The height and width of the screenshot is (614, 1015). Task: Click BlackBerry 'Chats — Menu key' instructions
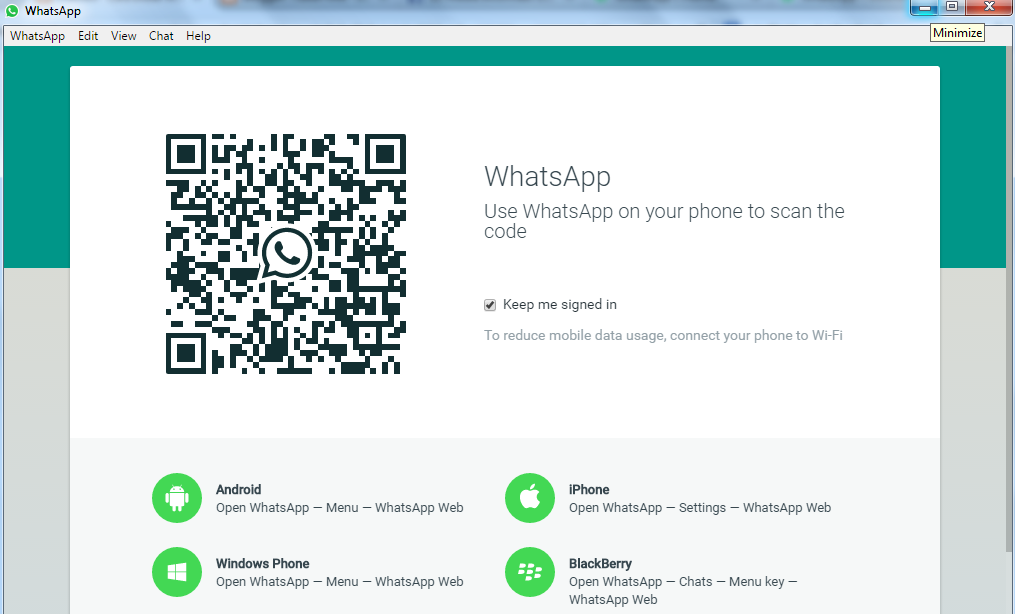pyautogui.click(x=683, y=591)
